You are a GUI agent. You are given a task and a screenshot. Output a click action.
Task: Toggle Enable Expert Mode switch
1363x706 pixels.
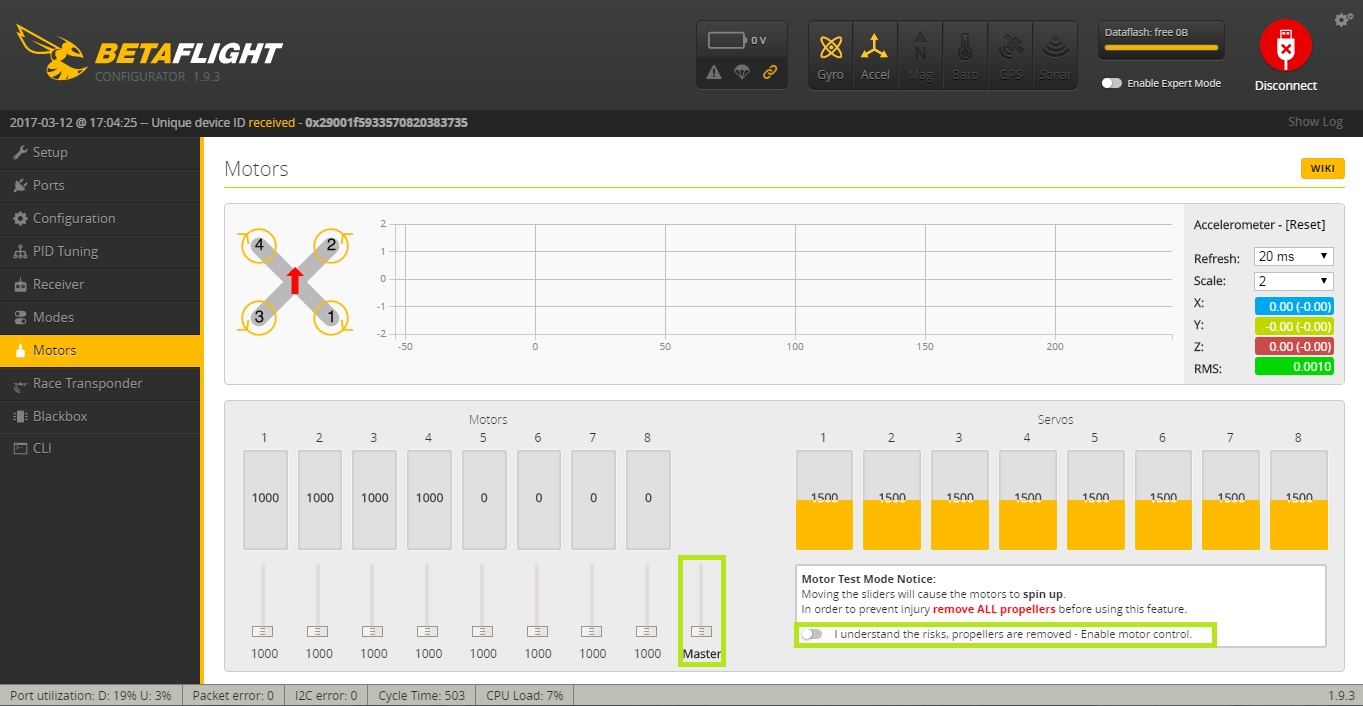(1112, 83)
